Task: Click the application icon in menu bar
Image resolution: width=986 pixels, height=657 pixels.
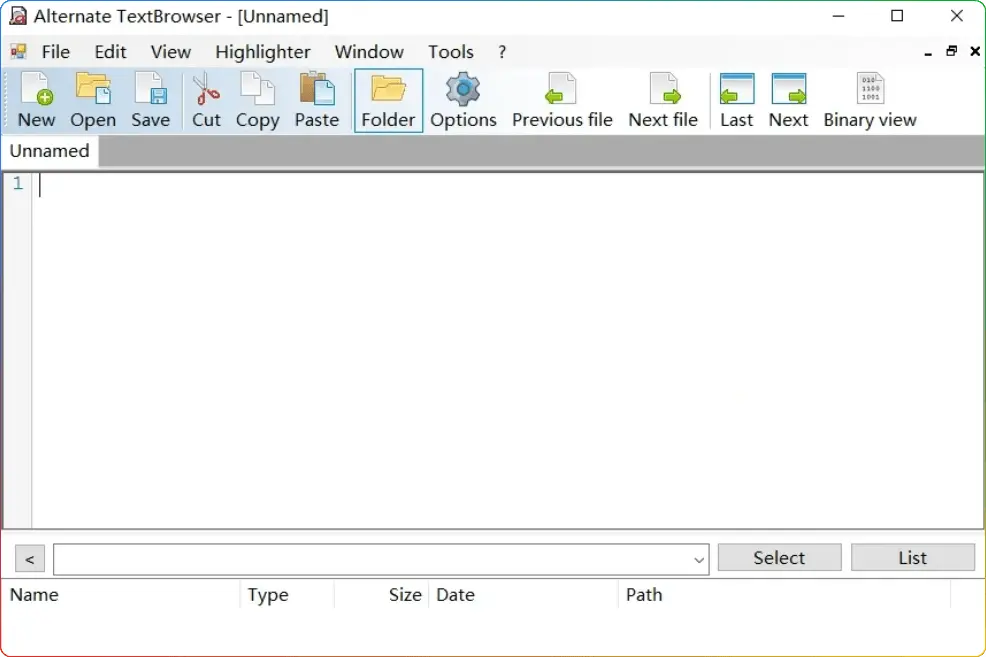Action: (x=18, y=52)
